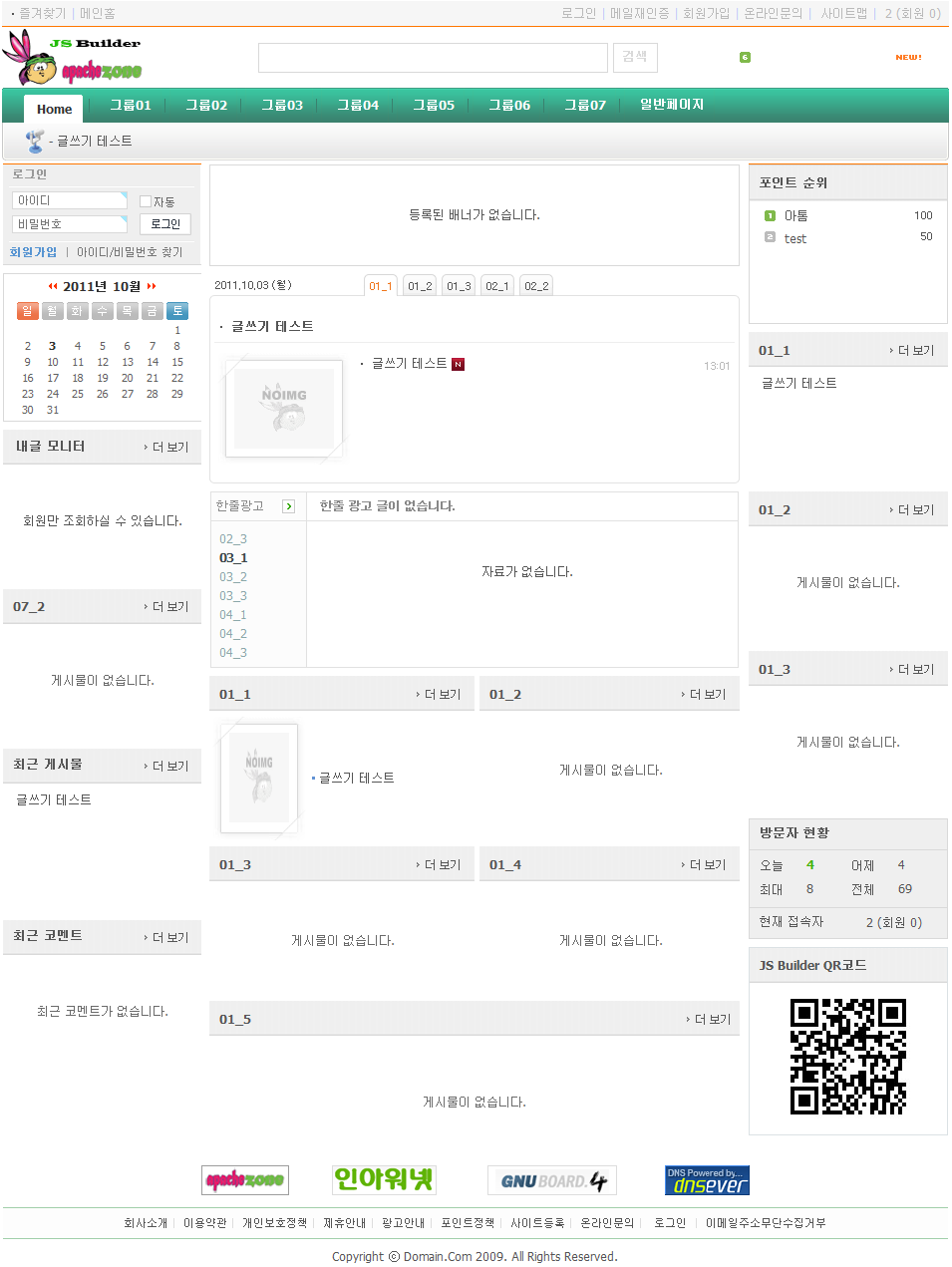Open the DNSever banner logo

pyautogui.click(x=707, y=1180)
